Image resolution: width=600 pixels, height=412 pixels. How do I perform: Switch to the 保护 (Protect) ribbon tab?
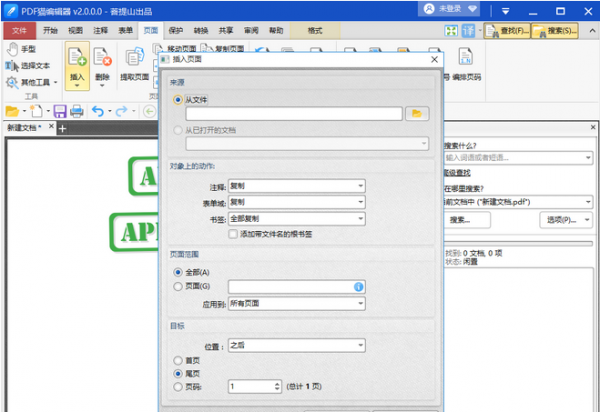tap(176, 31)
